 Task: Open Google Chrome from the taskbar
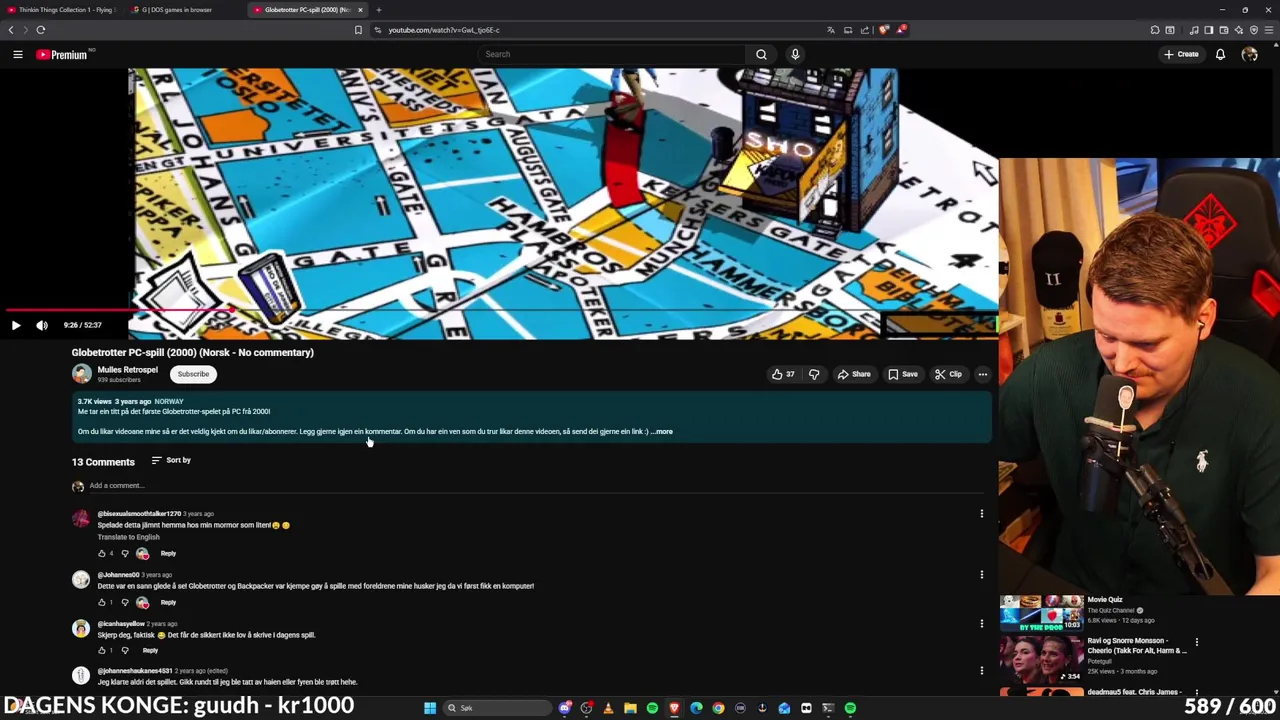(718, 708)
